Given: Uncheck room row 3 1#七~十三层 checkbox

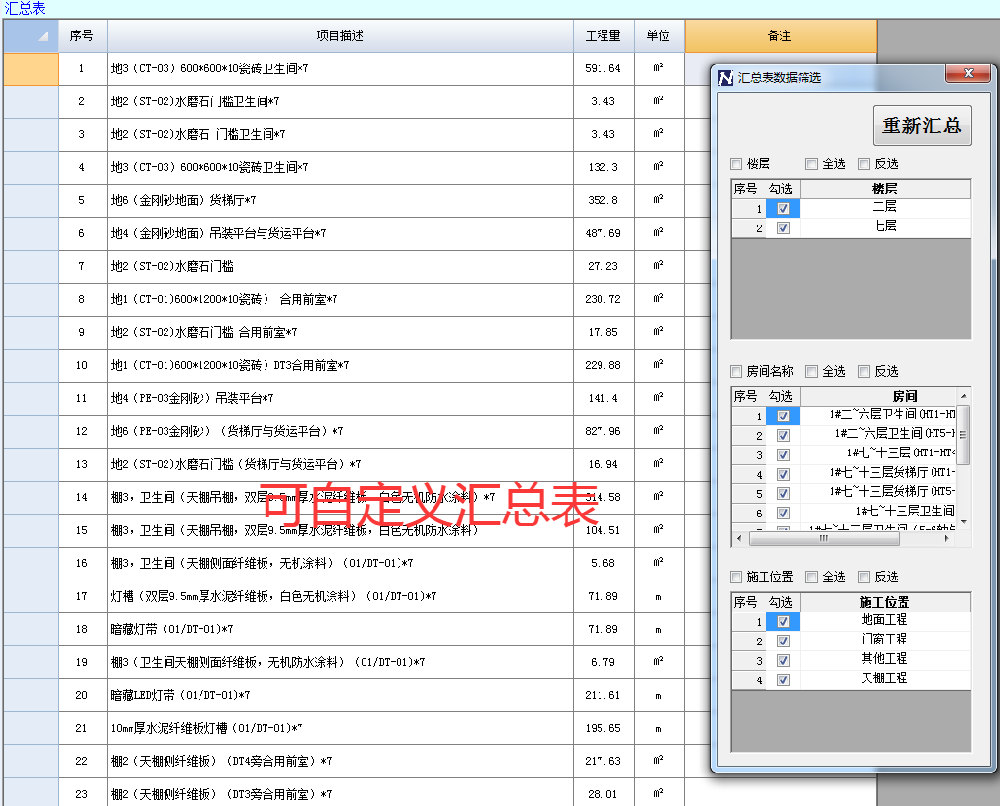Looking at the screenshot, I should [x=783, y=455].
